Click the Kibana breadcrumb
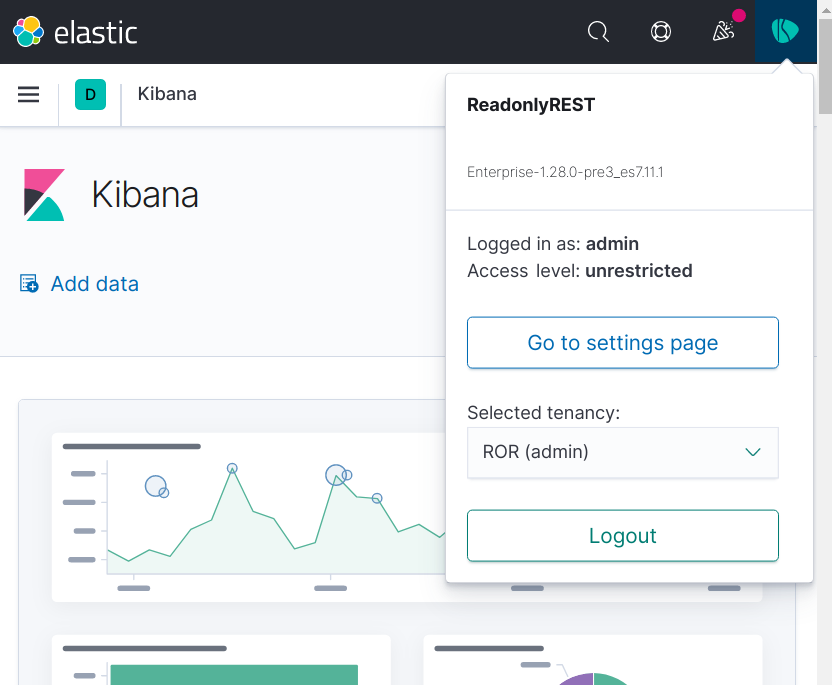832x685 pixels. click(167, 94)
